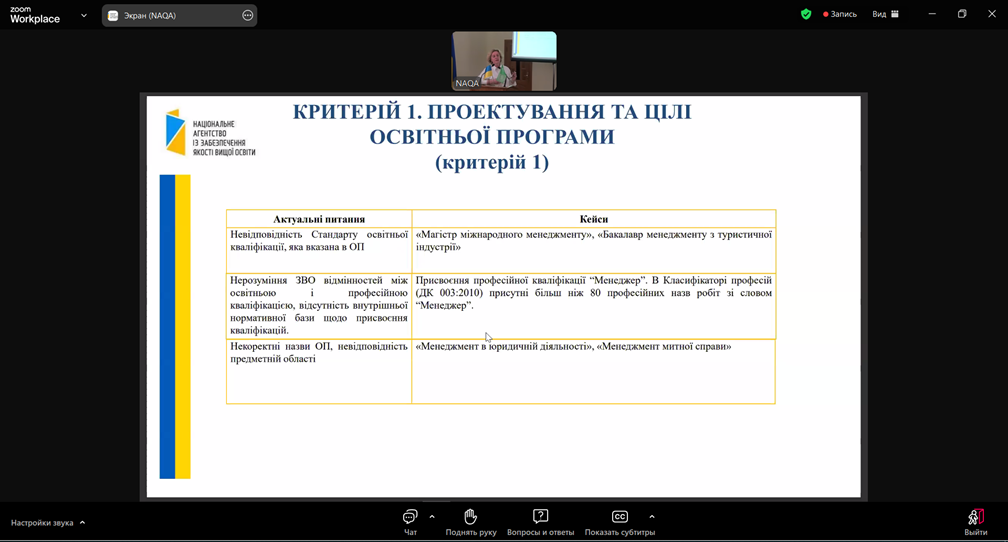
Task: Click cell starting Нерозуміння ЗВО відмінностей
Action: pyautogui.click(x=319, y=305)
